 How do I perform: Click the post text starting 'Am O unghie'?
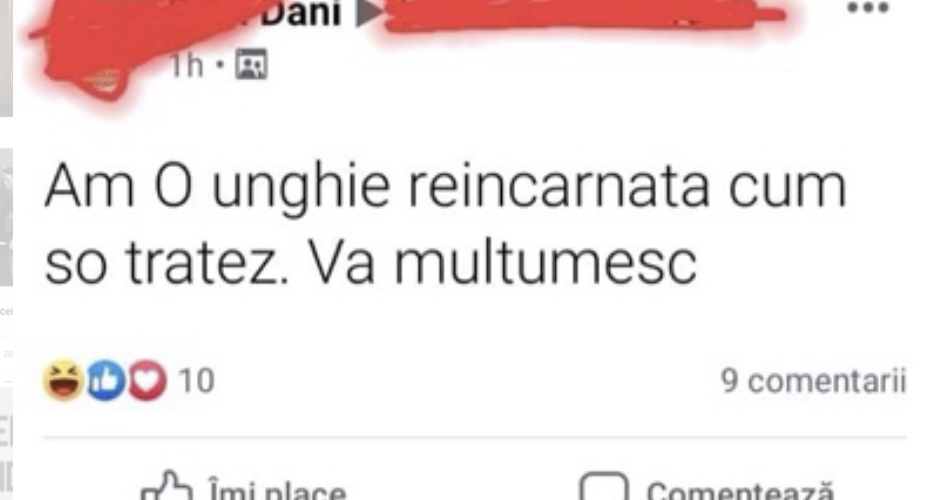click(x=446, y=225)
